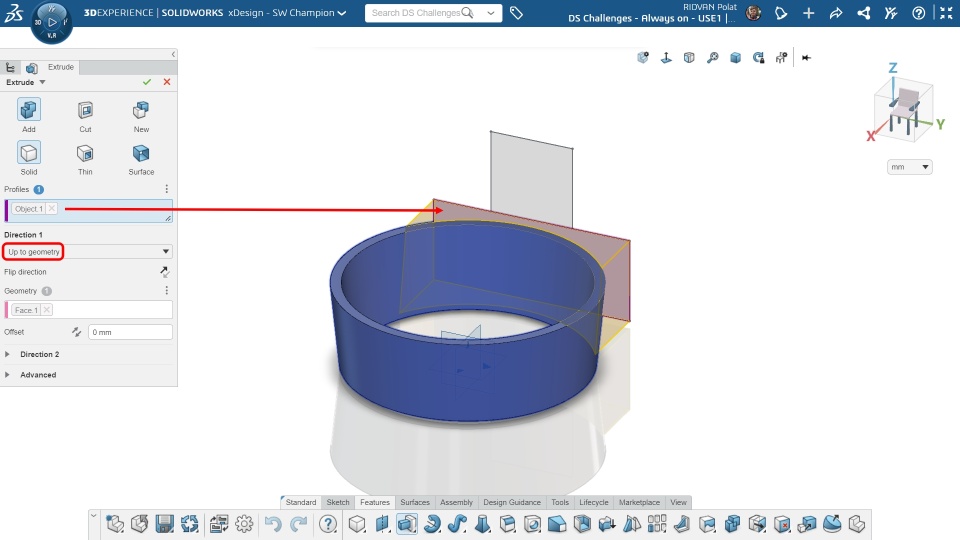Remove Face.1 from the Geometry list

click(47, 310)
